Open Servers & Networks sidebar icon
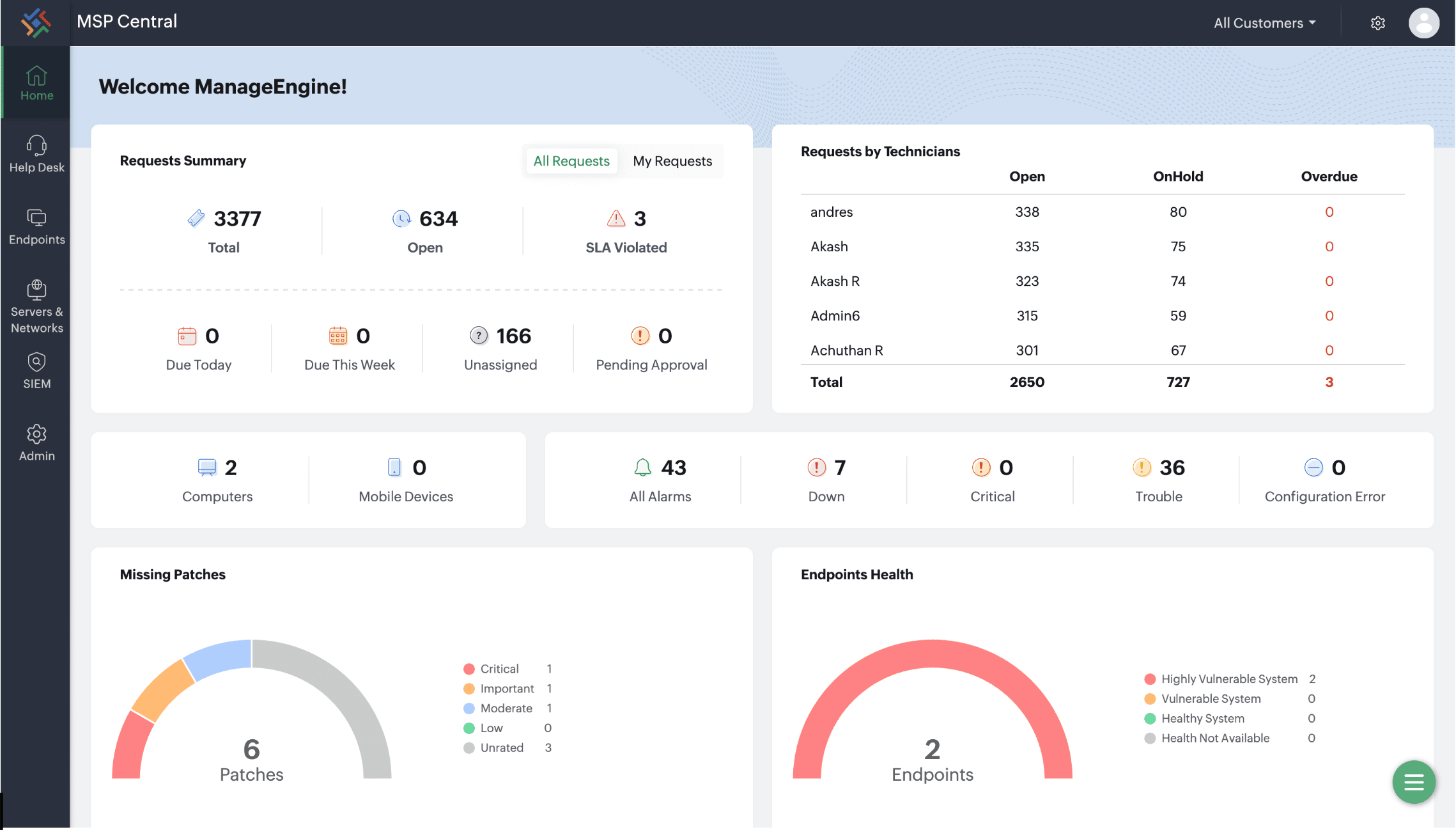Image resolution: width=1456 pixels, height=830 pixels. tap(36, 290)
